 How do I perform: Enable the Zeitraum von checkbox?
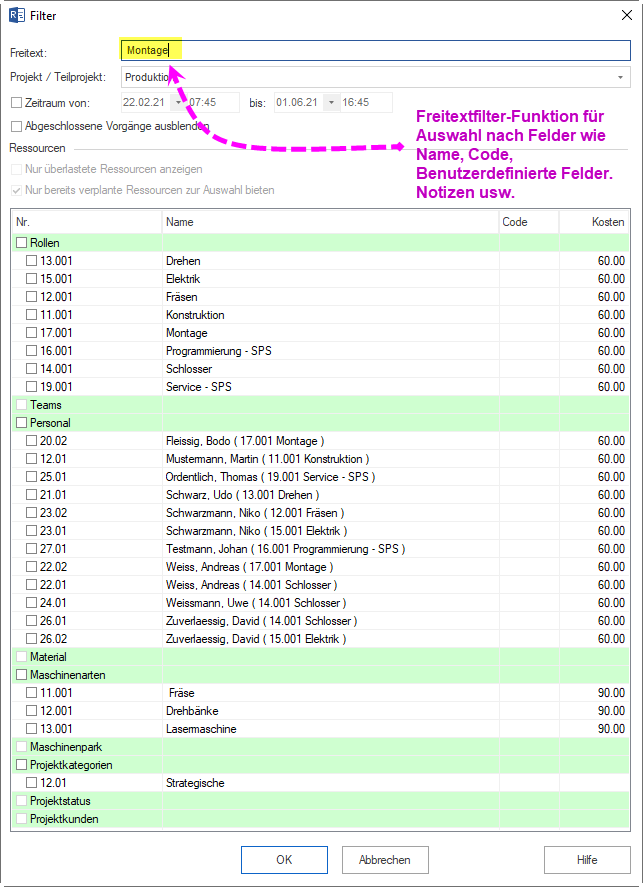16,103
